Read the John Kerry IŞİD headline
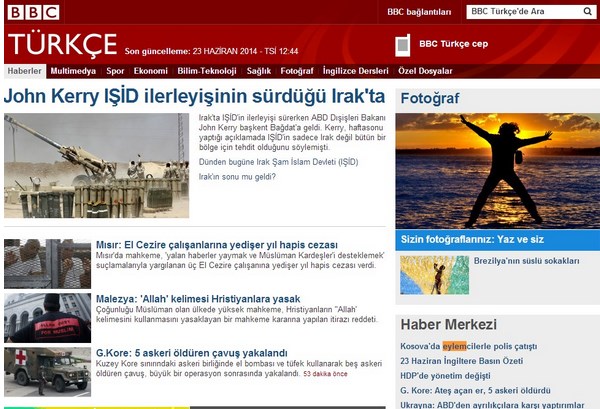The image size is (600, 409). [194, 98]
